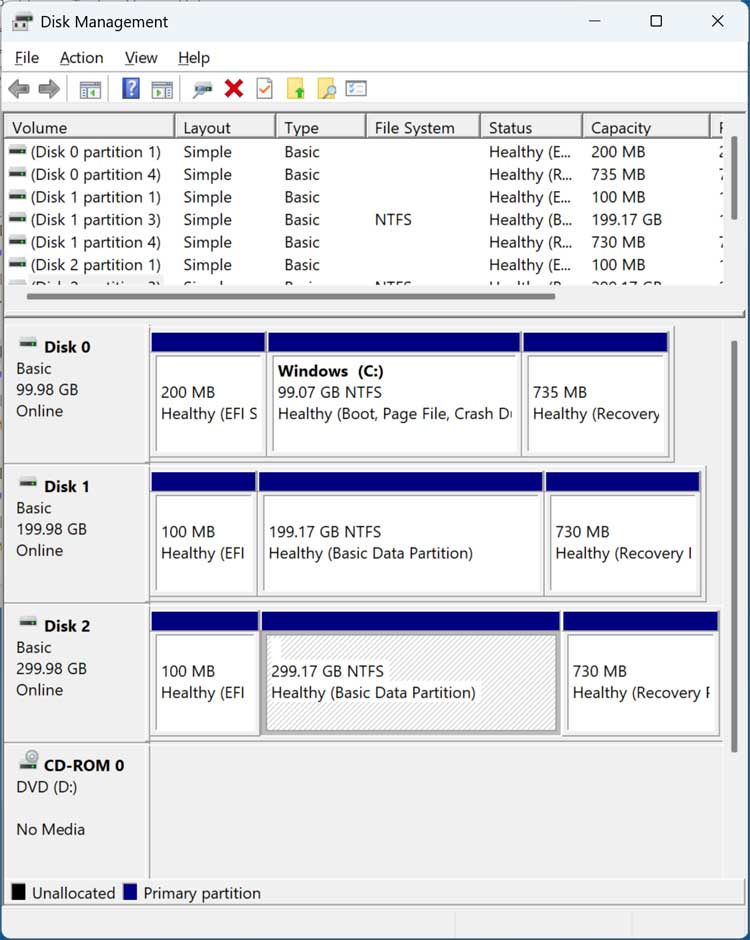Image resolution: width=750 pixels, height=940 pixels.
Task: Sort by the File System column header
Action: [x=423, y=128]
